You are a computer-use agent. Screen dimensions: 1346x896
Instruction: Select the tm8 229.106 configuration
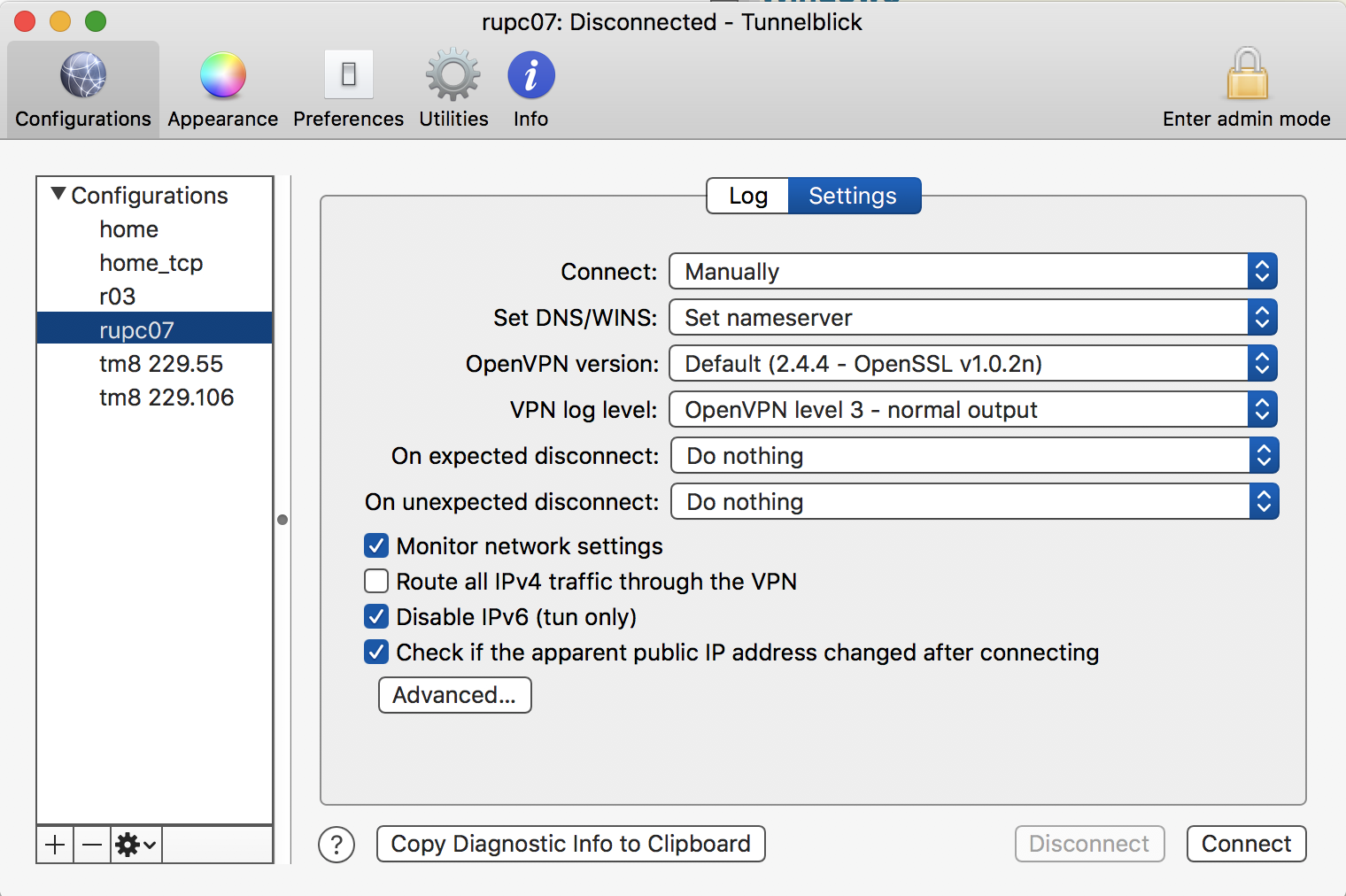155,398
